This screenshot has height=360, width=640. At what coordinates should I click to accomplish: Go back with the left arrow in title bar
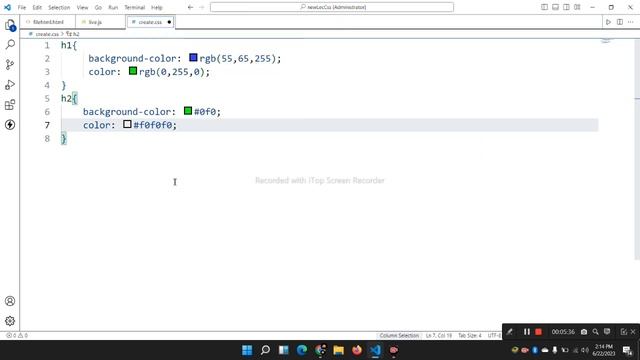coord(190,7)
